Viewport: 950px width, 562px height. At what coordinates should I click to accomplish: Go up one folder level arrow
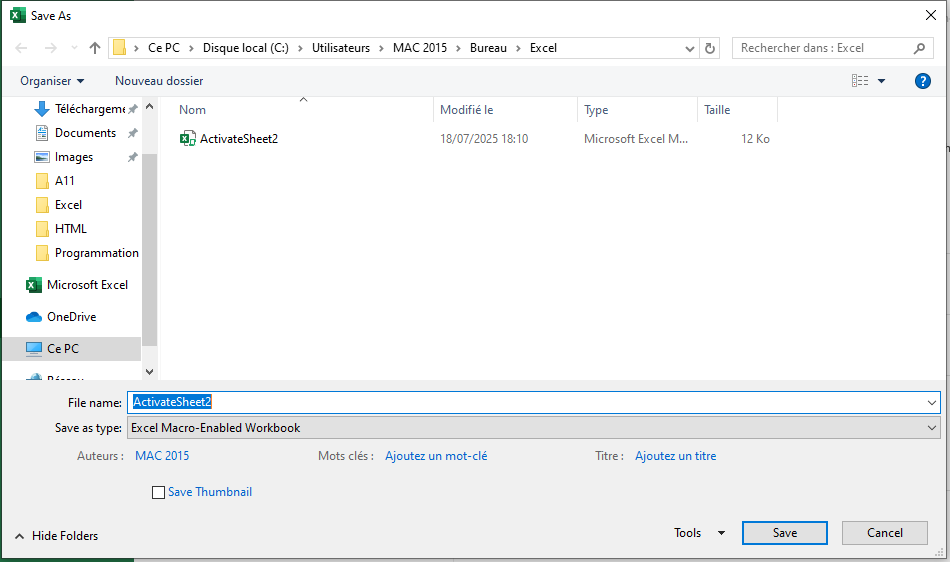pyautogui.click(x=95, y=48)
